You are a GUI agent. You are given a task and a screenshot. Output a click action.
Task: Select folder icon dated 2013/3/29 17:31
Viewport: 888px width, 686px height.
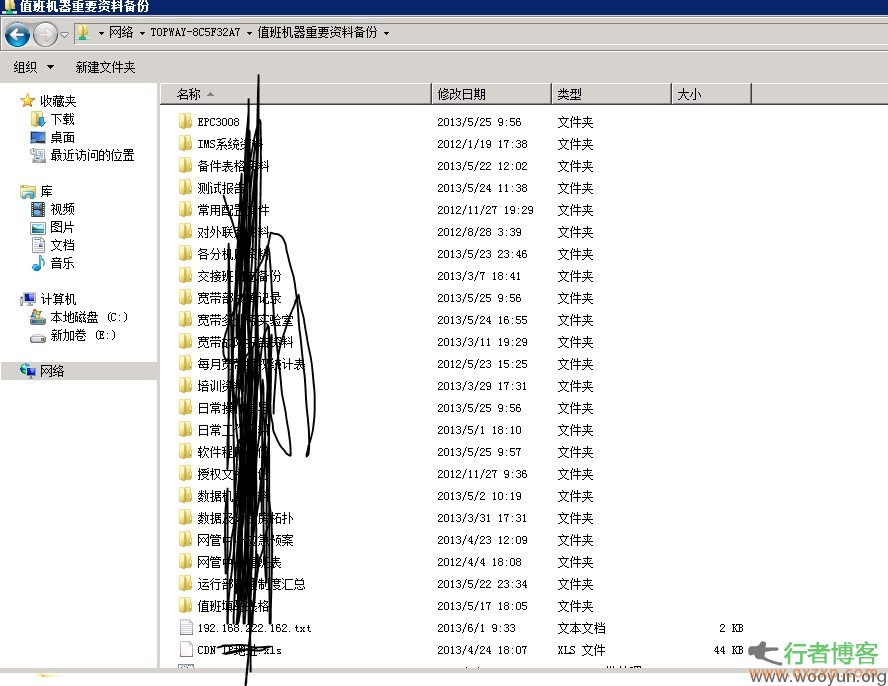pos(185,386)
